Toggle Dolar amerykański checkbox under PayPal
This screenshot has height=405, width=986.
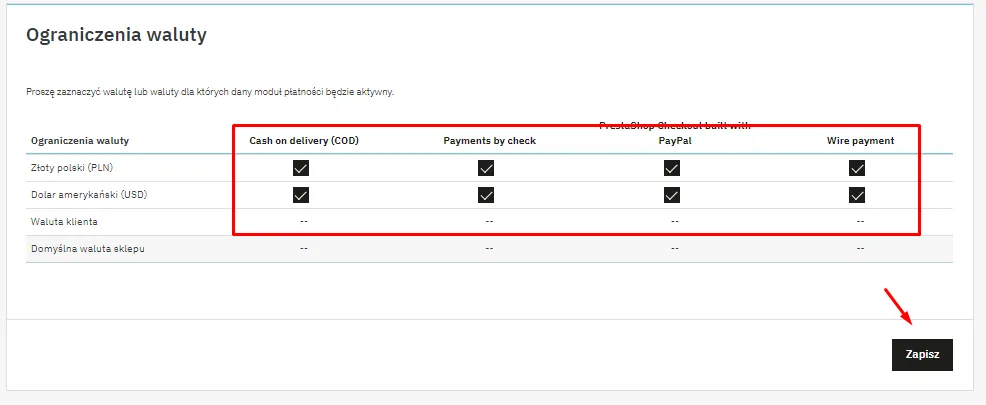click(x=672, y=194)
